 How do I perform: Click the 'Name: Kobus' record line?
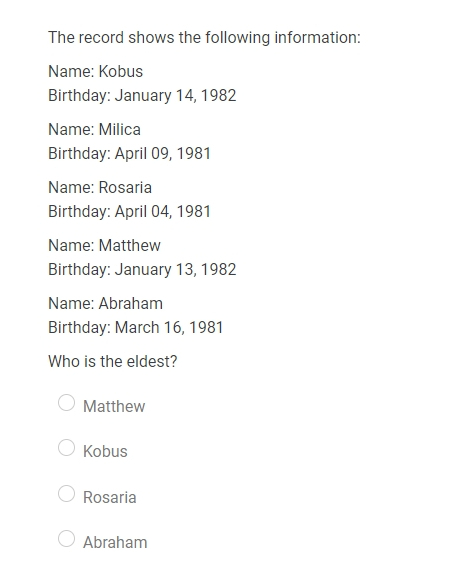96,71
